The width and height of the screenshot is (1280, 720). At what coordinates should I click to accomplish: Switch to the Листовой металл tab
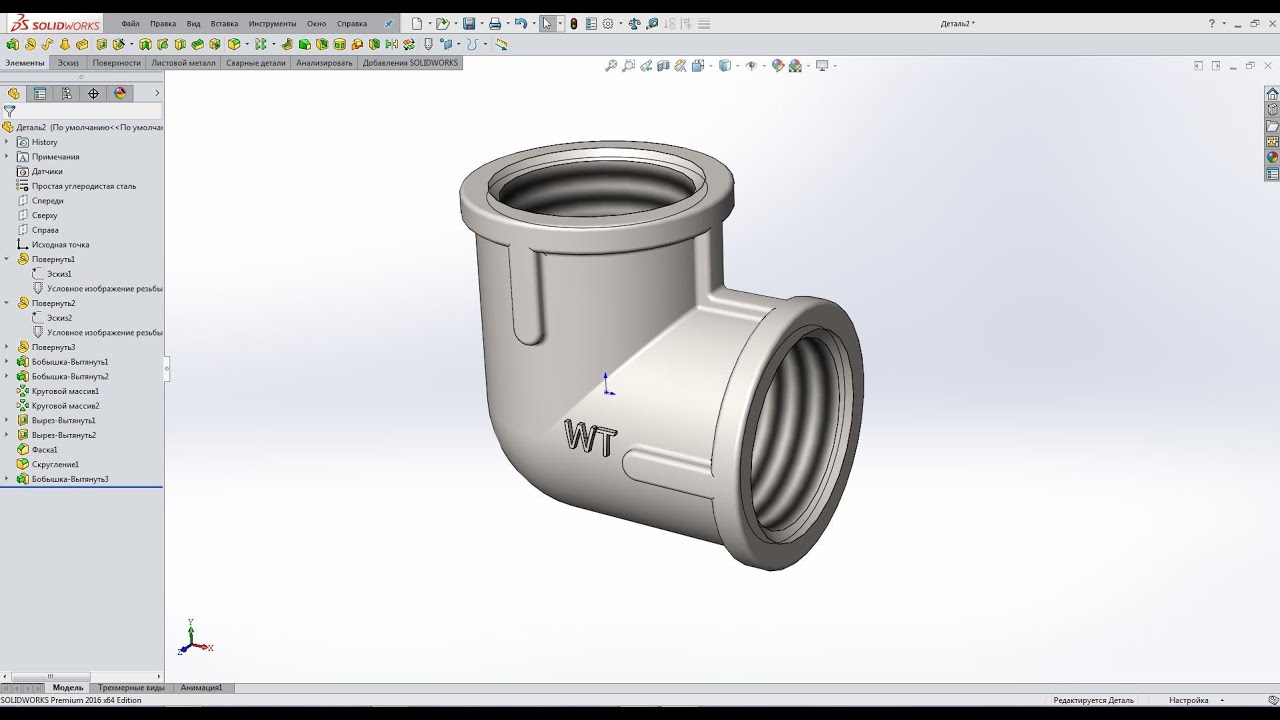(183, 63)
